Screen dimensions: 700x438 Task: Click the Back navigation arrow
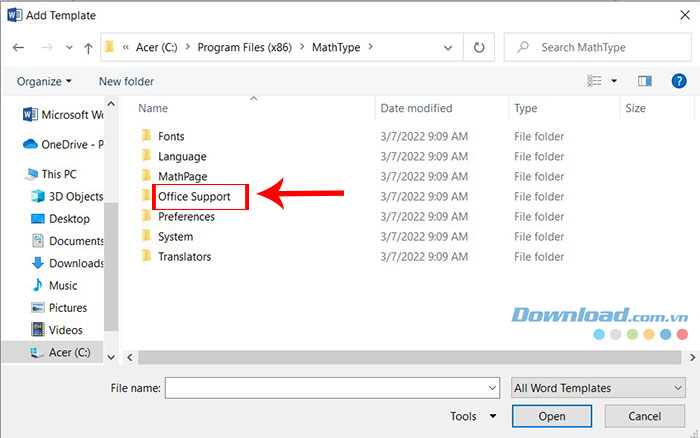click(x=19, y=47)
